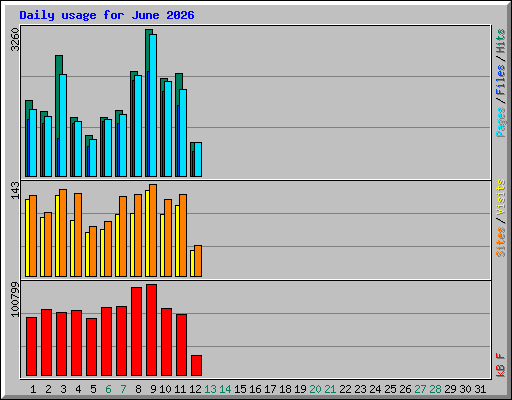Click the 100799 y-axis label of KB chart
The height and width of the screenshot is (400, 512).
coord(15,299)
